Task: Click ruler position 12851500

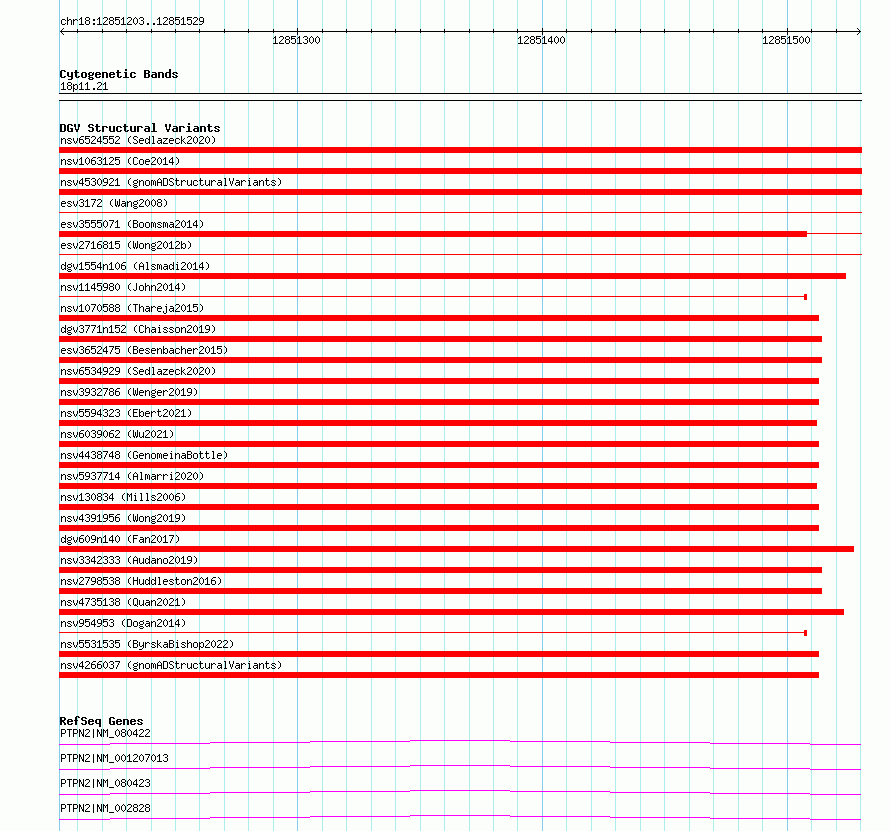Action: [786, 40]
